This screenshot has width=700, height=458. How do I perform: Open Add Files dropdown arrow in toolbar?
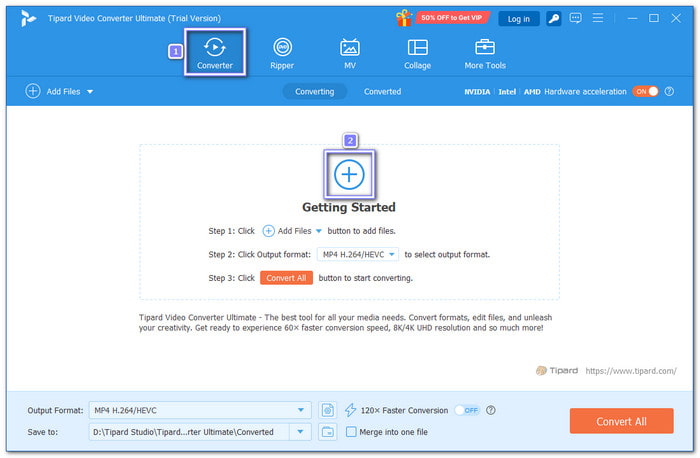tap(90, 92)
